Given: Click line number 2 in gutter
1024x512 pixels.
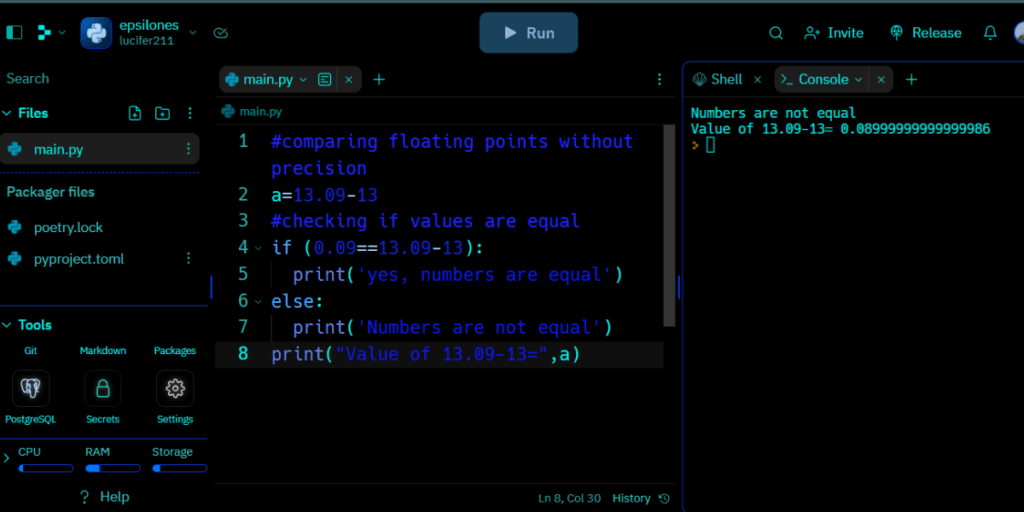Looking at the screenshot, I should (x=243, y=195).
